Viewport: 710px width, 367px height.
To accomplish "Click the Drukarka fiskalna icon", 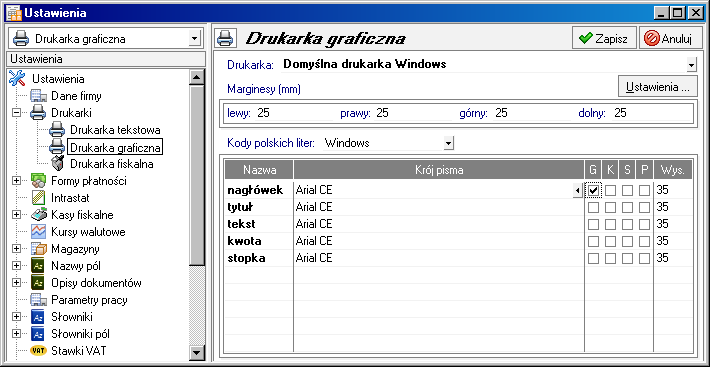I will [x=58, y=164].
